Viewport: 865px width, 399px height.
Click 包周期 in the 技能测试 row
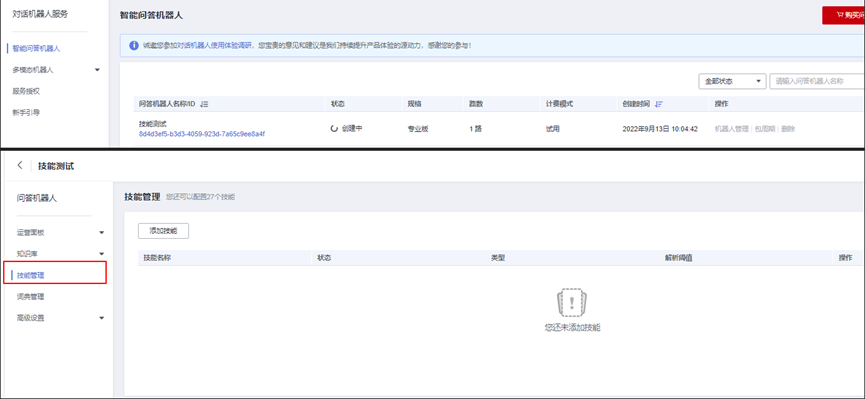[765, 129]
